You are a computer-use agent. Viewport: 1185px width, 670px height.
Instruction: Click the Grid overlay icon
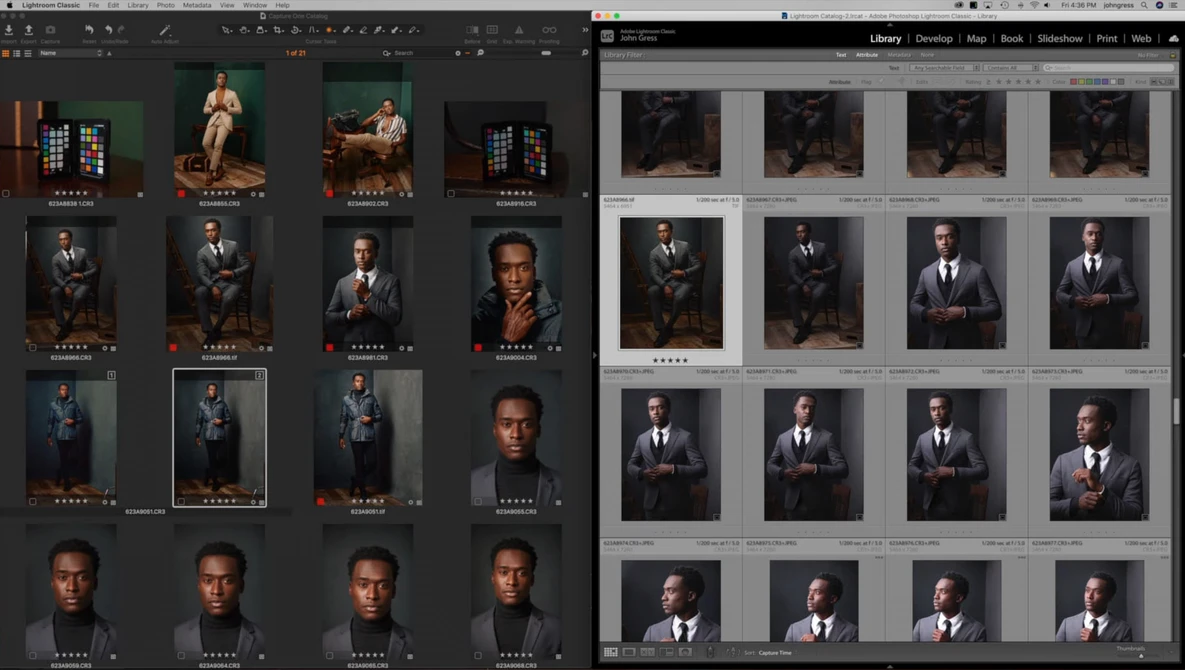(492, 29)
